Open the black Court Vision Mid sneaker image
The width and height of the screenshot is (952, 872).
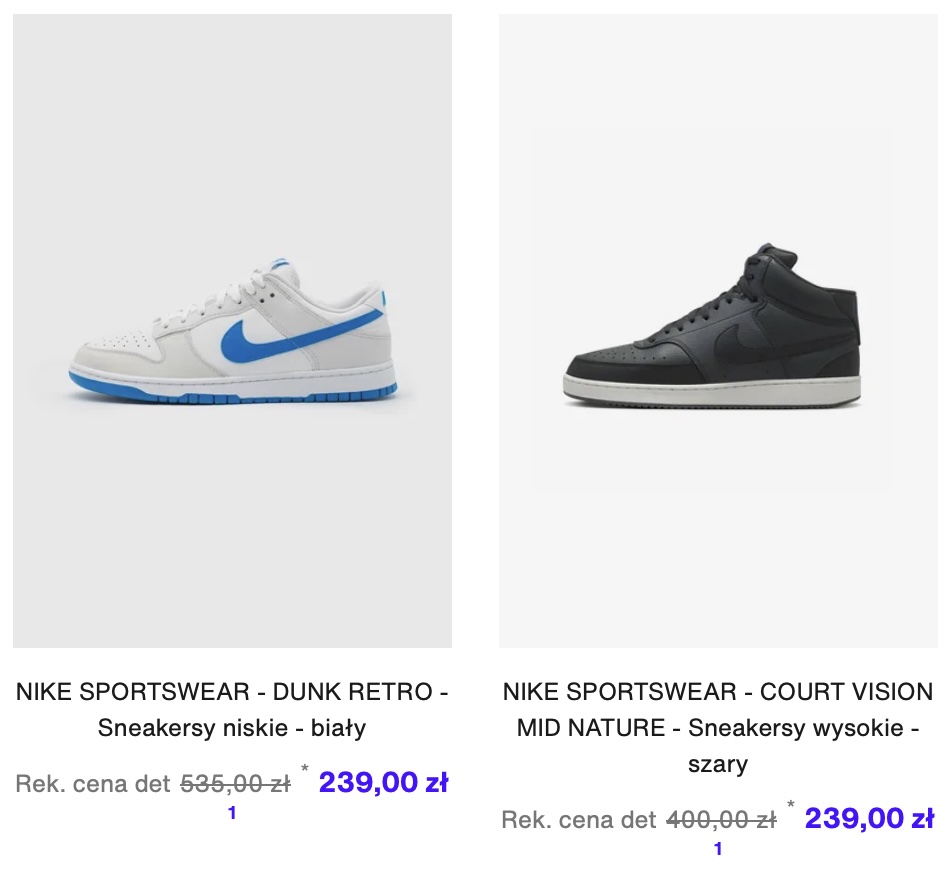point(718,331)
